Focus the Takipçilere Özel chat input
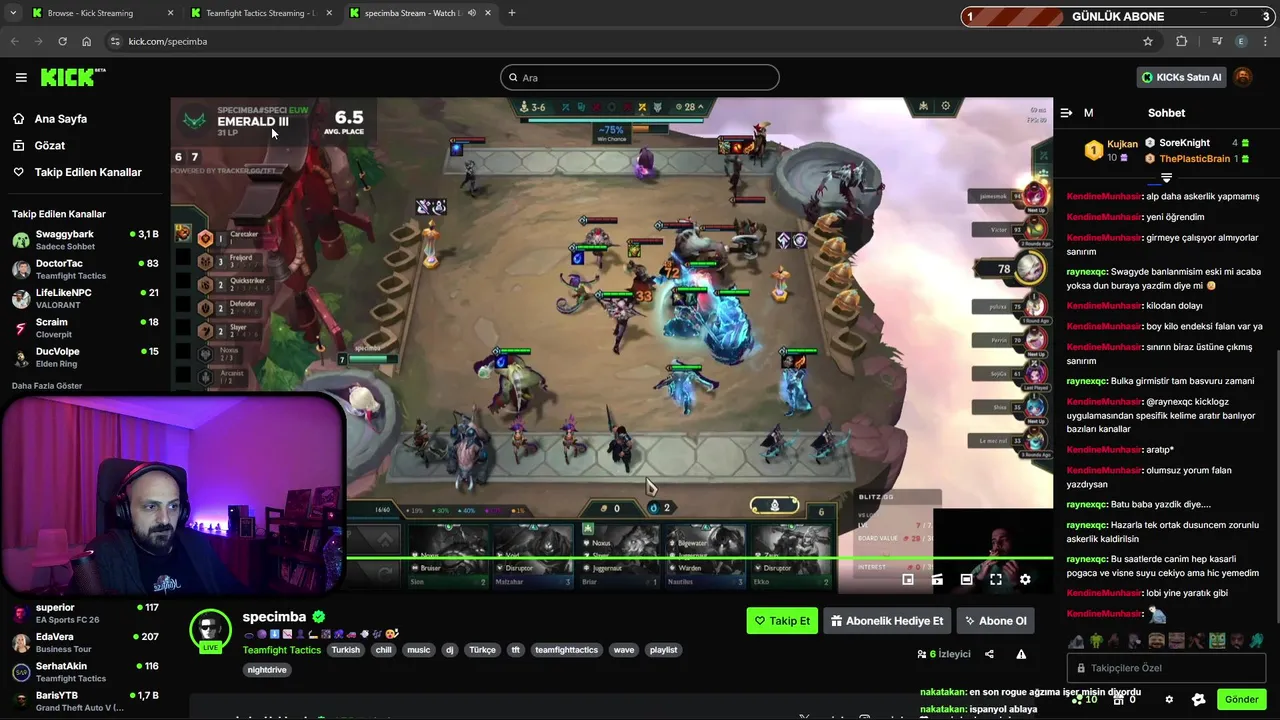The image size is (1280, 720). 1167,668
